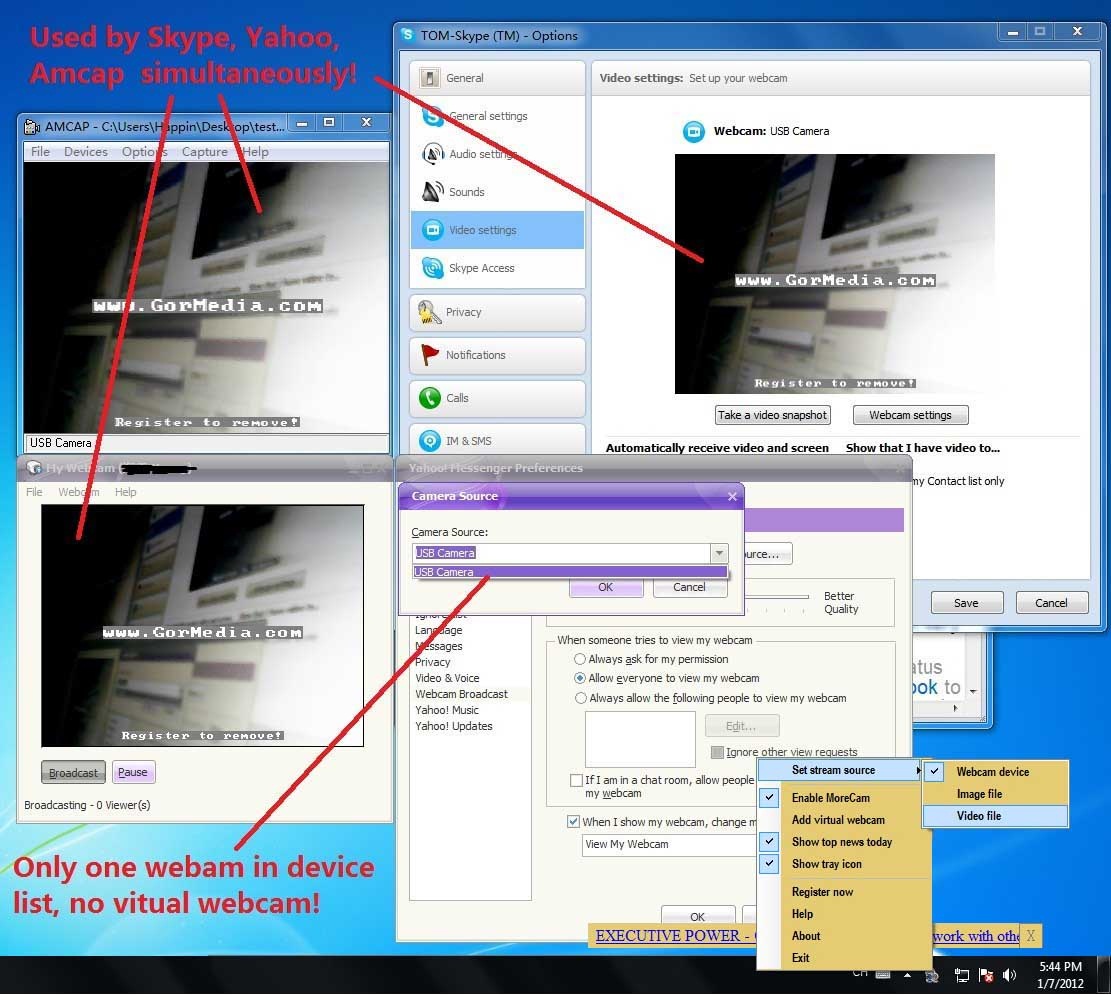Open the Camera Source dropdown arrow
Screen dimensions: 1111x995
[x=718, y=553]
